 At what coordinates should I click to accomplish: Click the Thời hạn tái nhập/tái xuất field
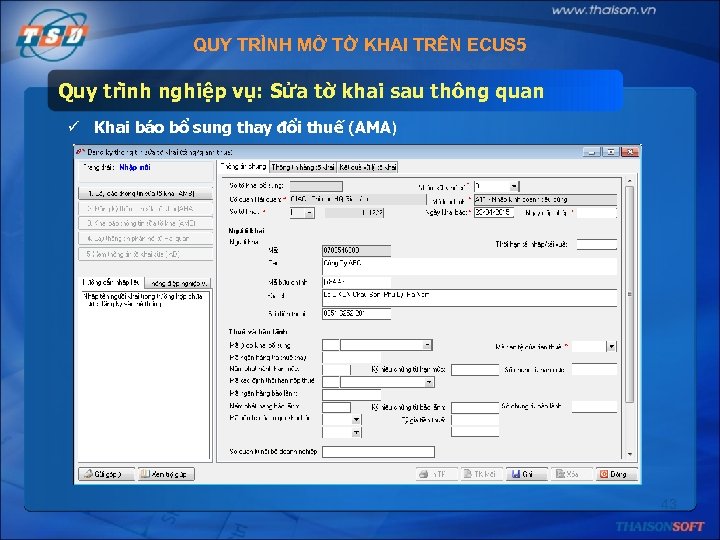click(x=596, y=244)
